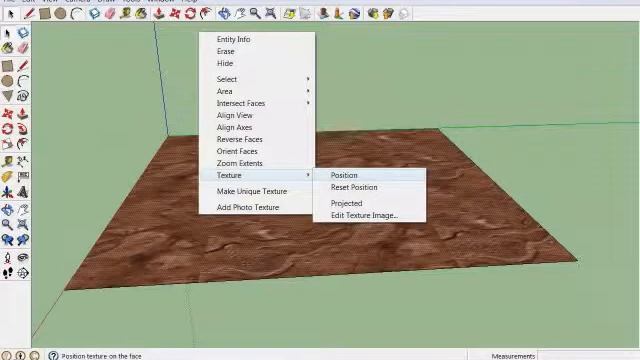Select the 3D Text tool in left toolset

23,192
